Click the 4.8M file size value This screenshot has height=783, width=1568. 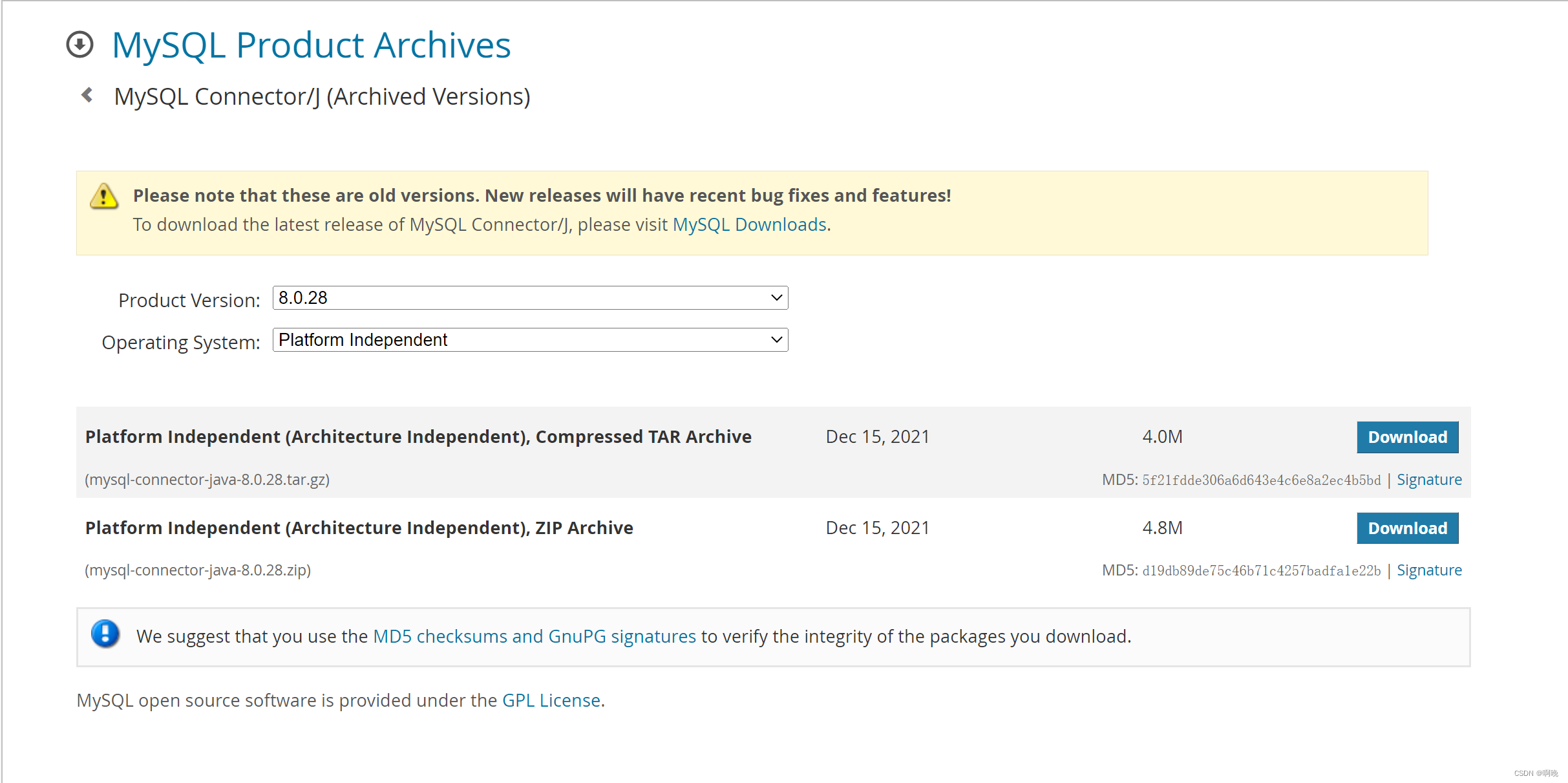pyautogui.click(x=1162, y=528)
